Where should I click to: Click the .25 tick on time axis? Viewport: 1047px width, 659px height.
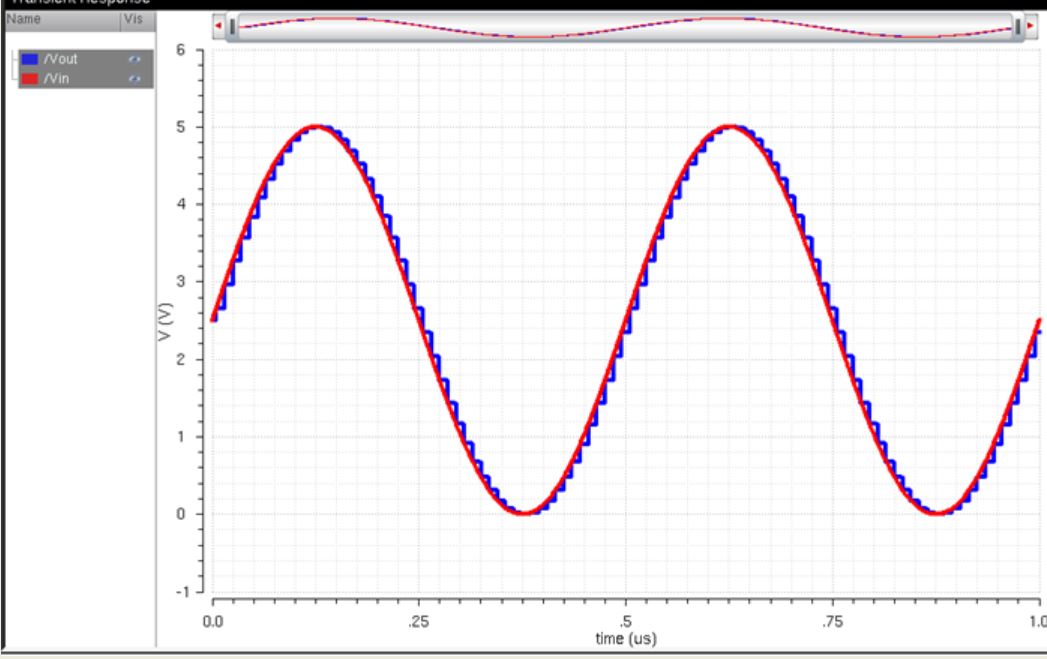(x=419, y=622)
